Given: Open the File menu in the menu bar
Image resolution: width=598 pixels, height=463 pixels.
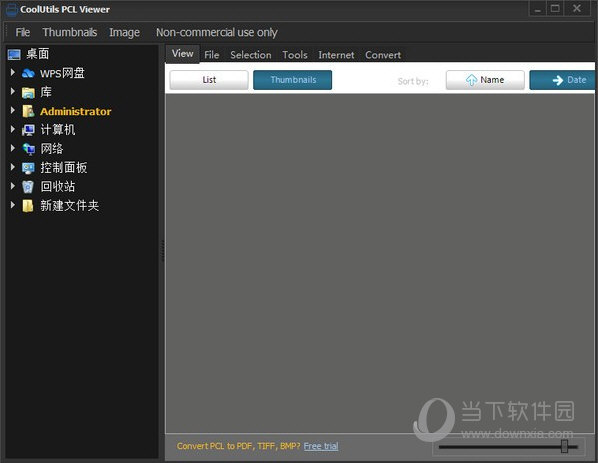Looking at the screenshot, I should (x=23, y=32).
